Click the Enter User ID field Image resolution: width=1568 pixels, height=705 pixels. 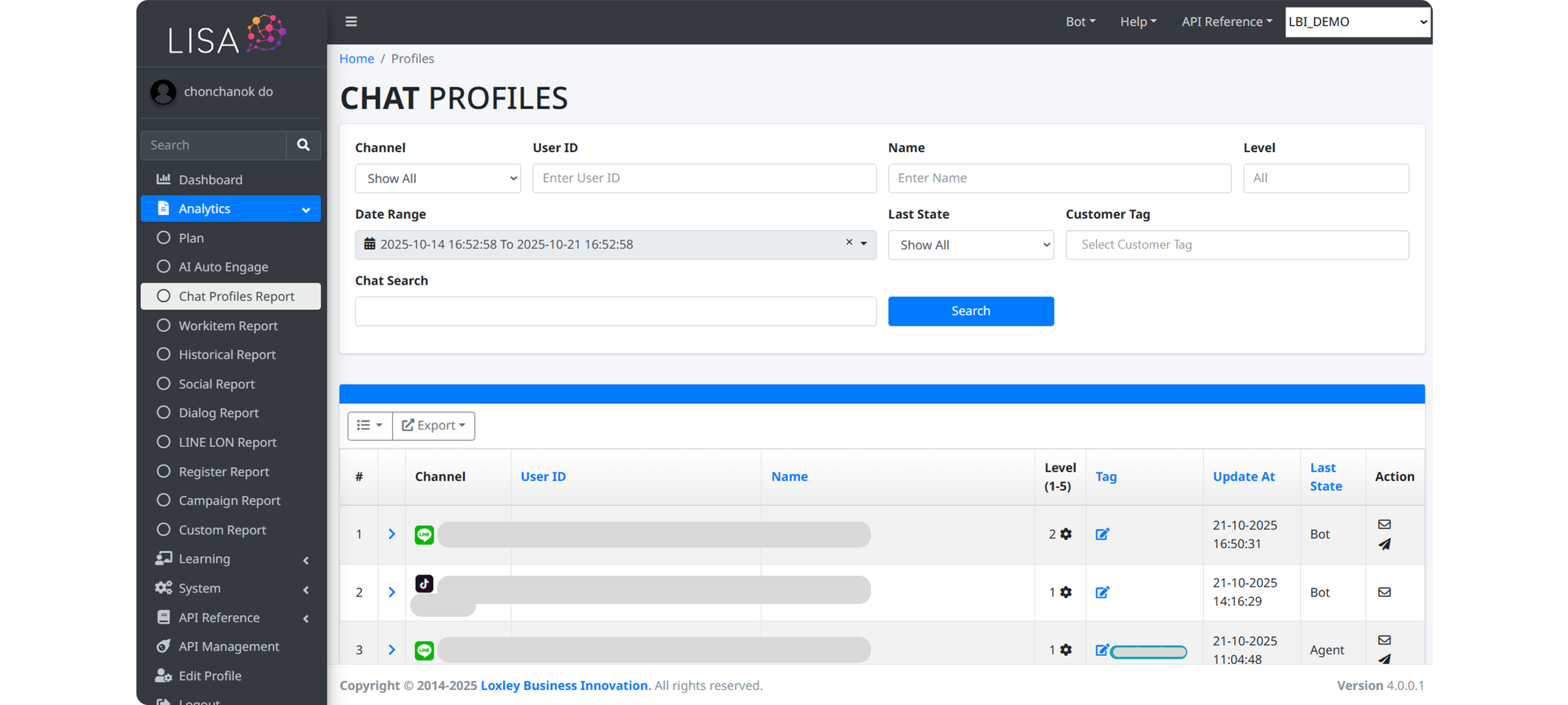704,178
